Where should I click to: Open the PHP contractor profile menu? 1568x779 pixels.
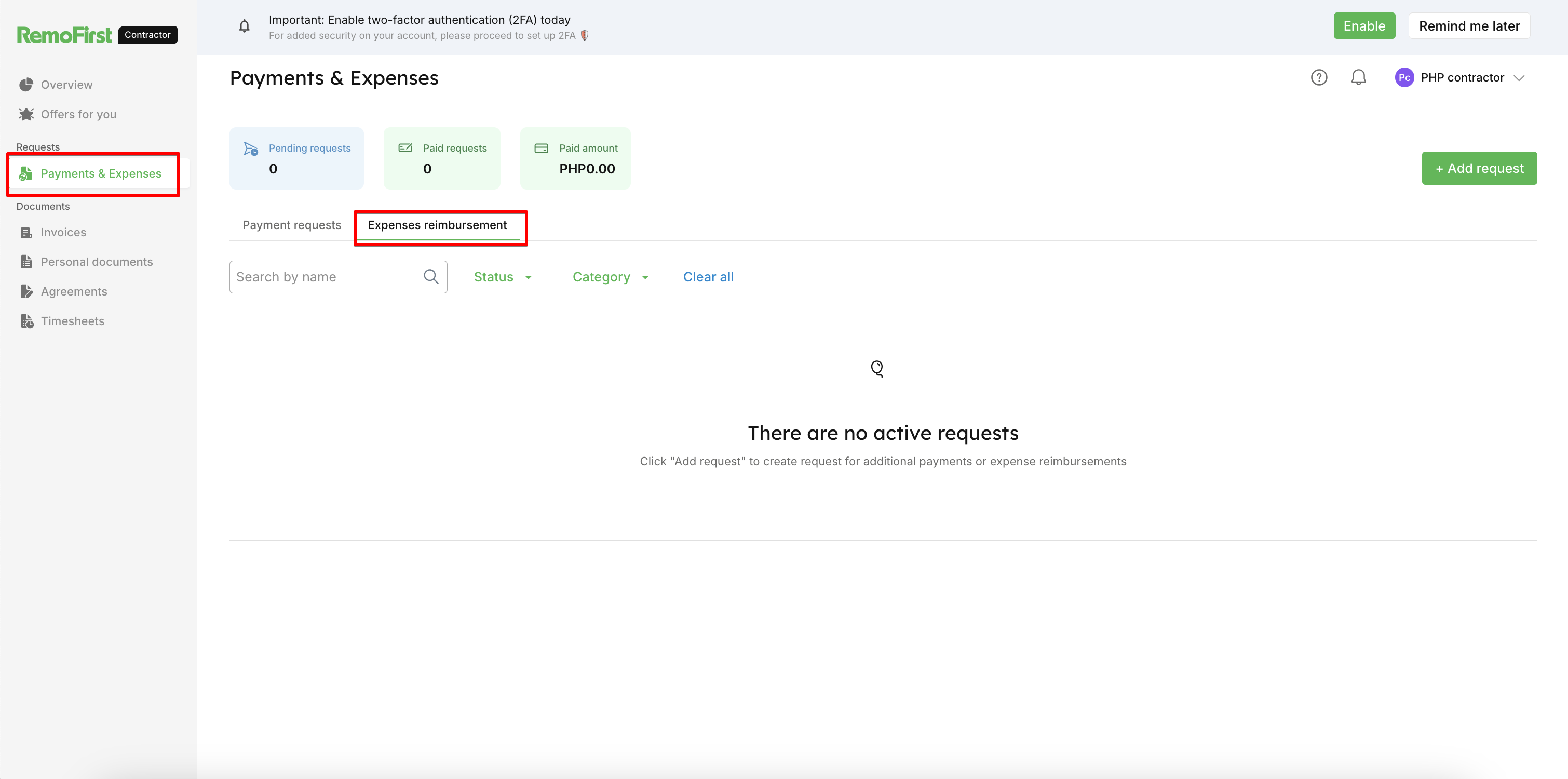point(1459,77)
